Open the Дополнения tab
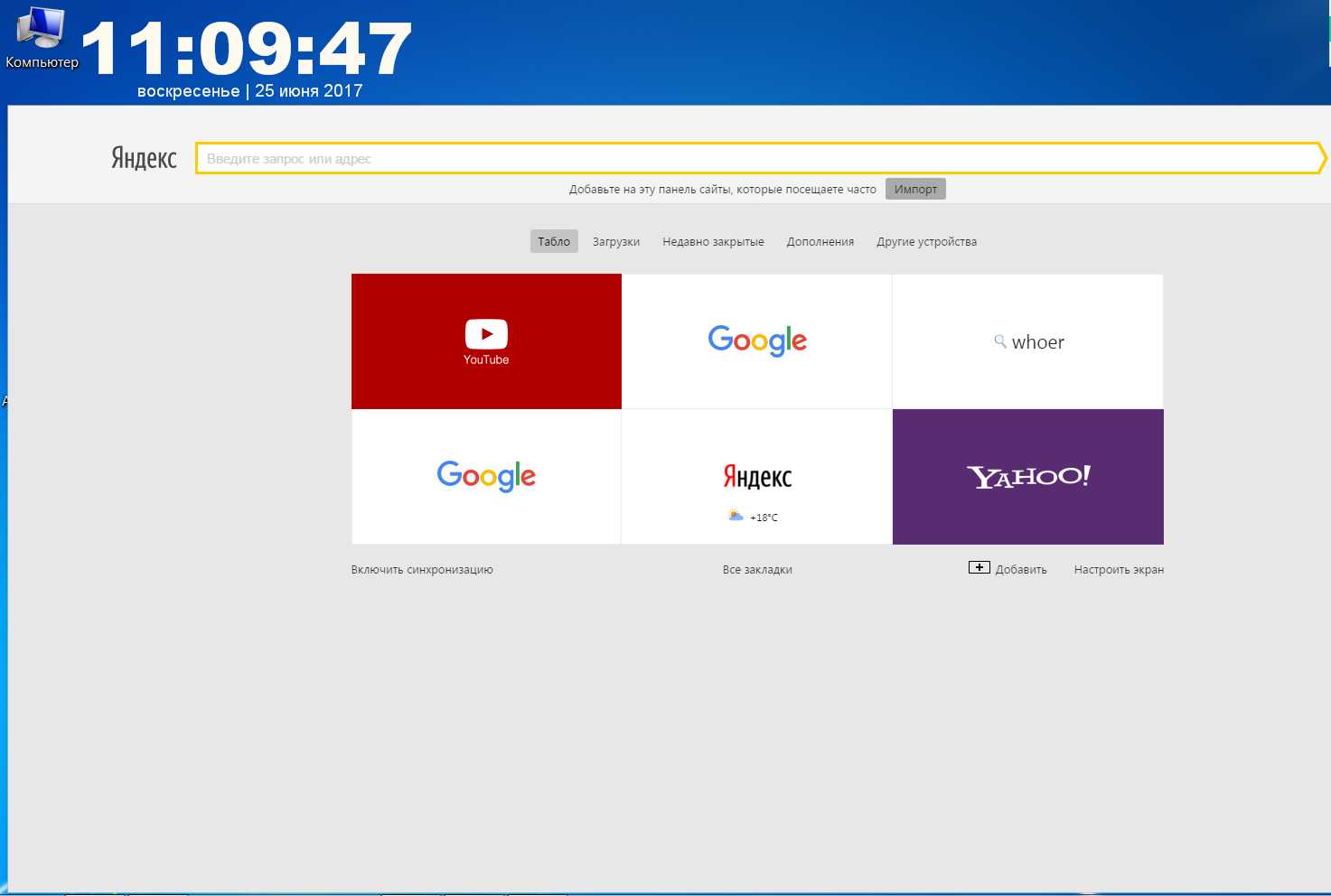 [820, 241]
